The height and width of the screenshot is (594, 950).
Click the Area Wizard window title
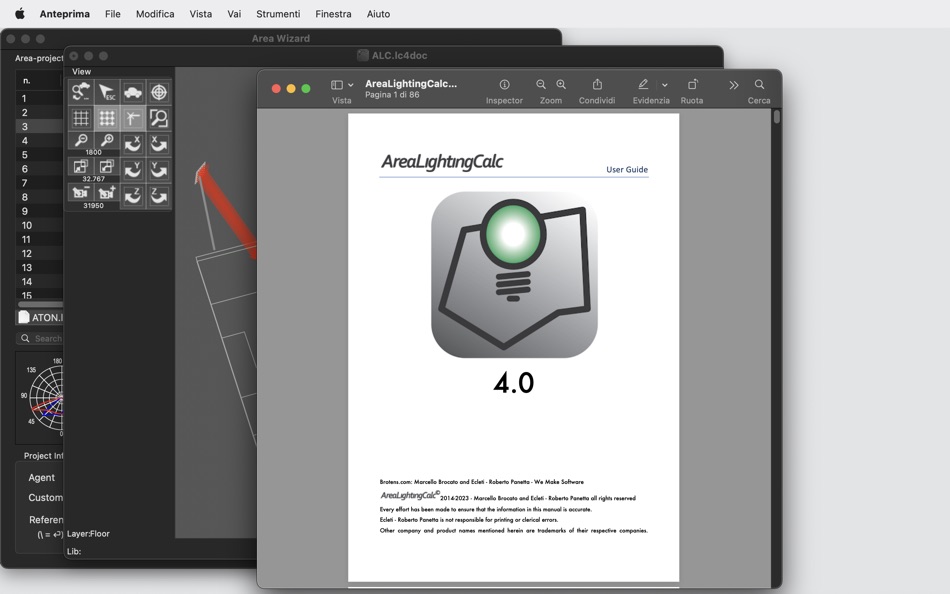(281, 38)
